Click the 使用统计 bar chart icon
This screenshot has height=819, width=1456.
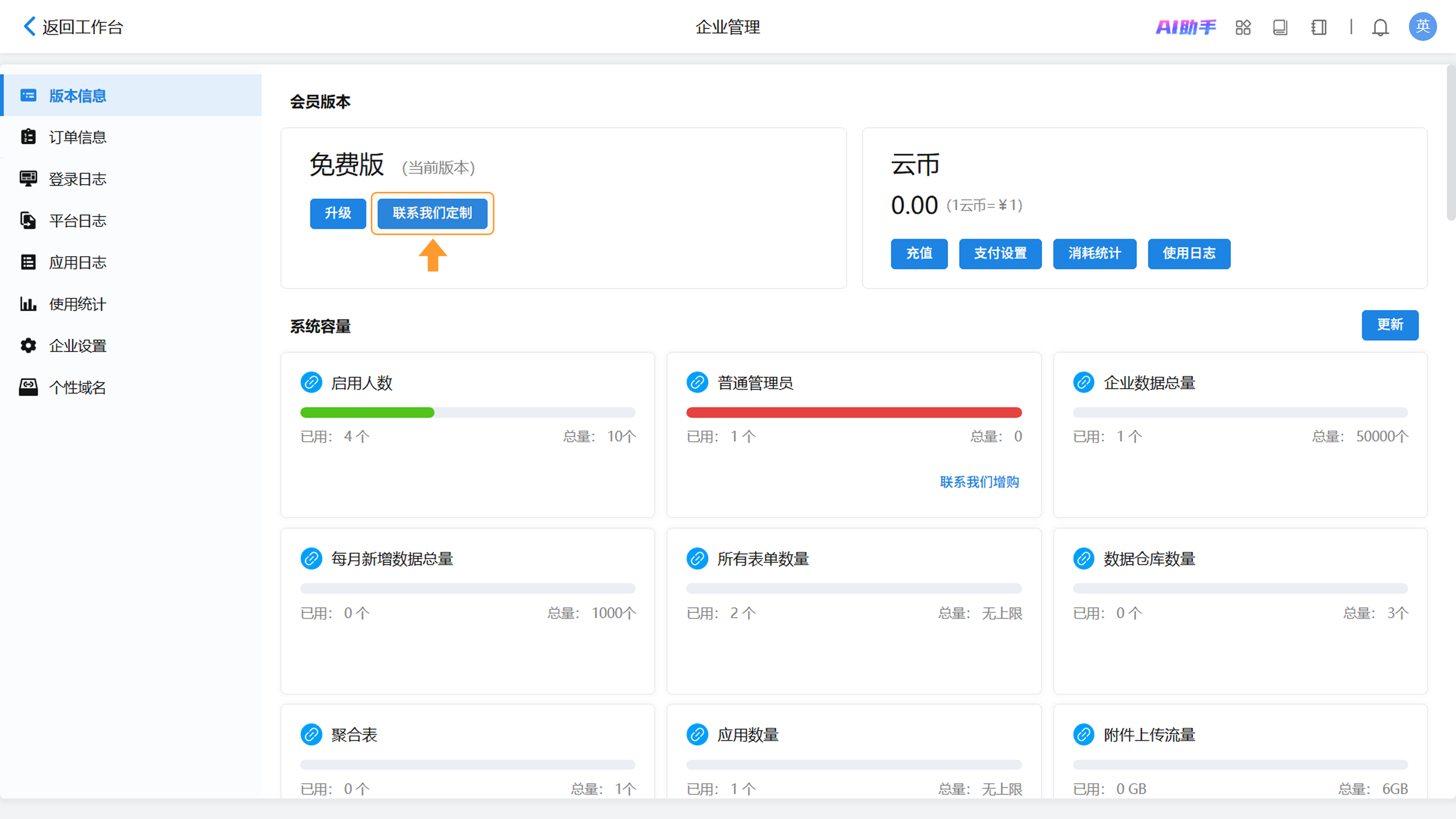(x=28, y=304)
